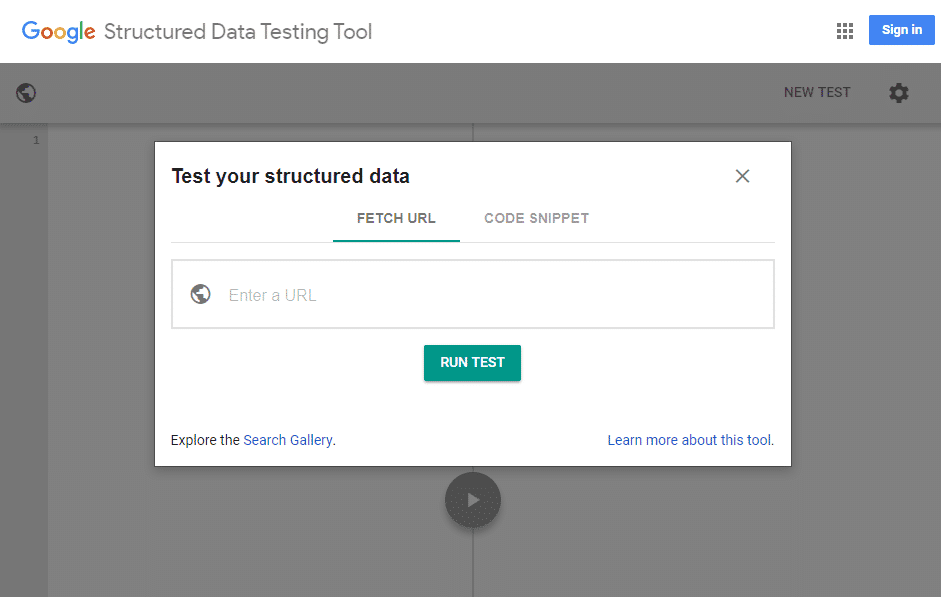Click line number 1 in code gutter
This screenshot has height=597, width=941.
point(36,140)
